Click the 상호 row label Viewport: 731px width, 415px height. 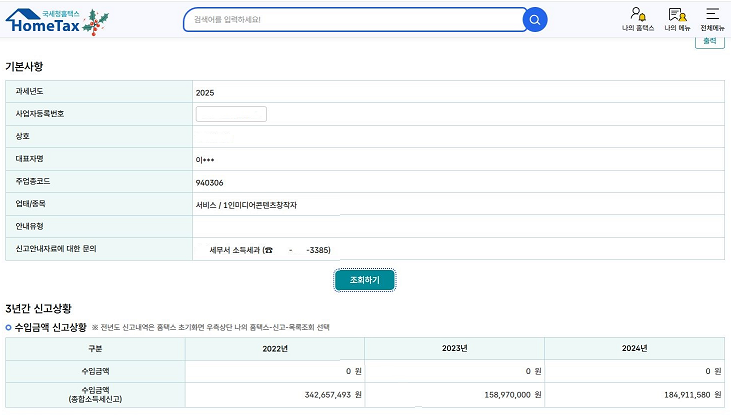tap(22, 136)
